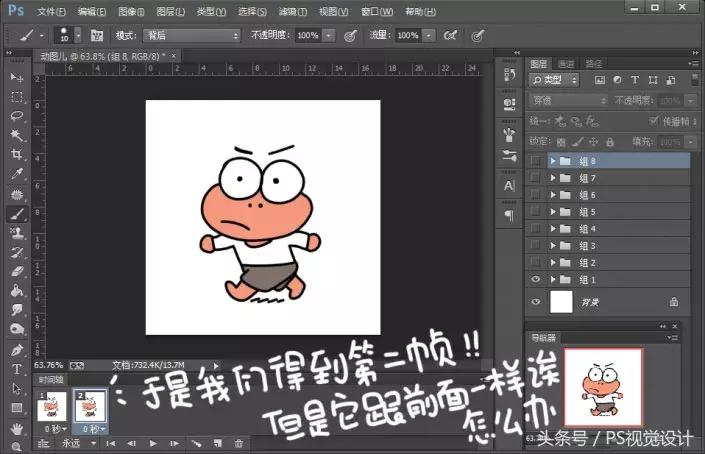Show the 组 4 layer group
Image resolution: width=705 pixels, height=454 pixels.
pyautogui.click(x=535, y=229)
